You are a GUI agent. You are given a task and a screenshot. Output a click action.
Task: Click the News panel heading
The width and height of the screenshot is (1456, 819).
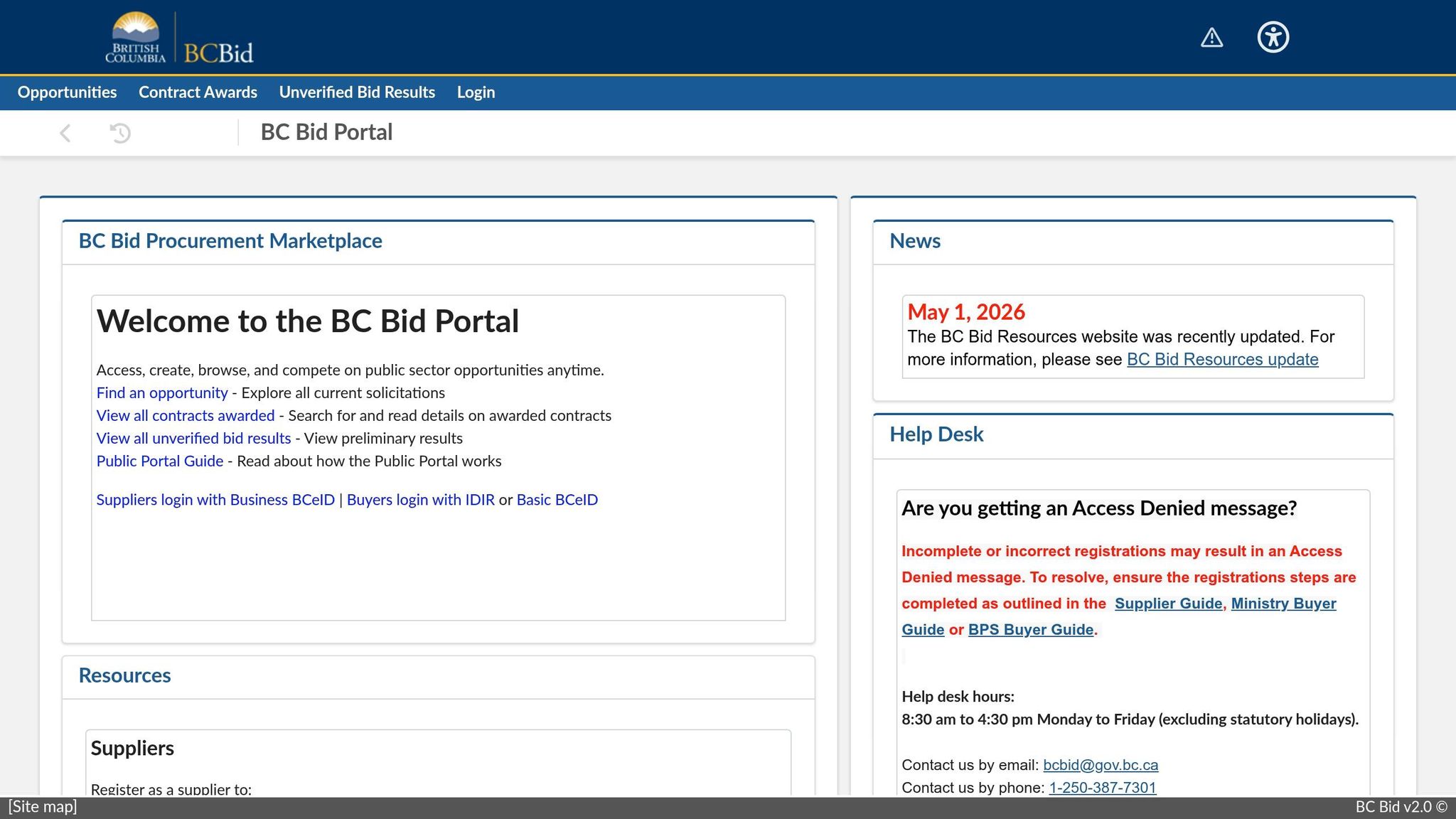tap(915, 241)
